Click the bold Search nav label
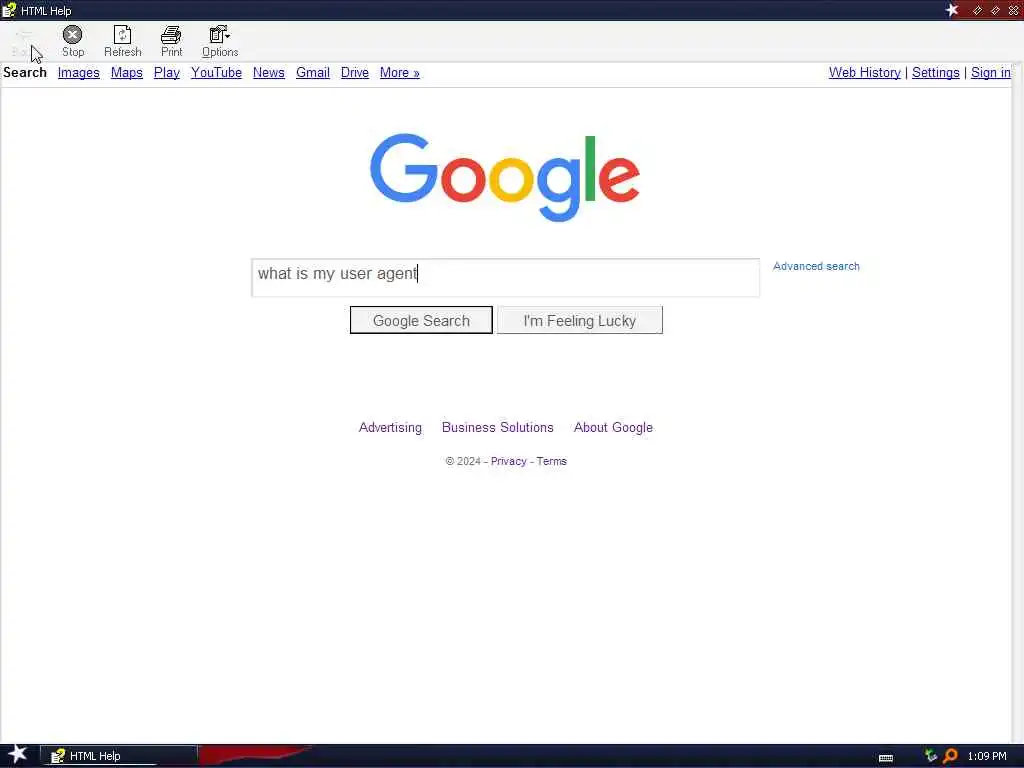The width and height of the screenshot is (1024, 768). 25,72
